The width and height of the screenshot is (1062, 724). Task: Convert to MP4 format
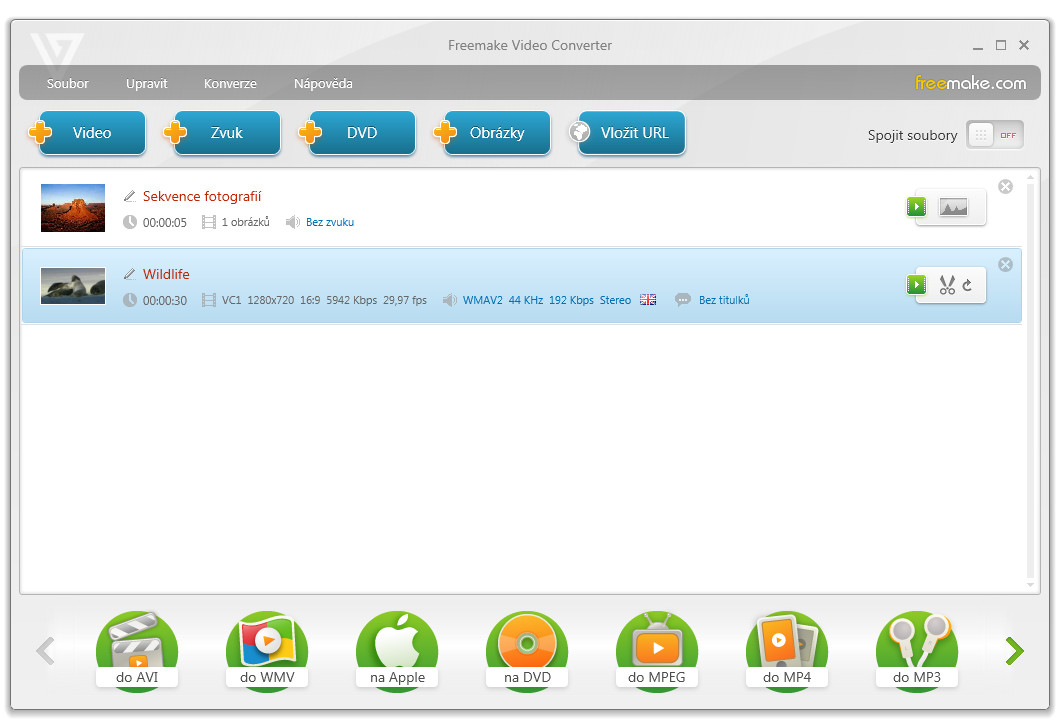tap(787, 651)
